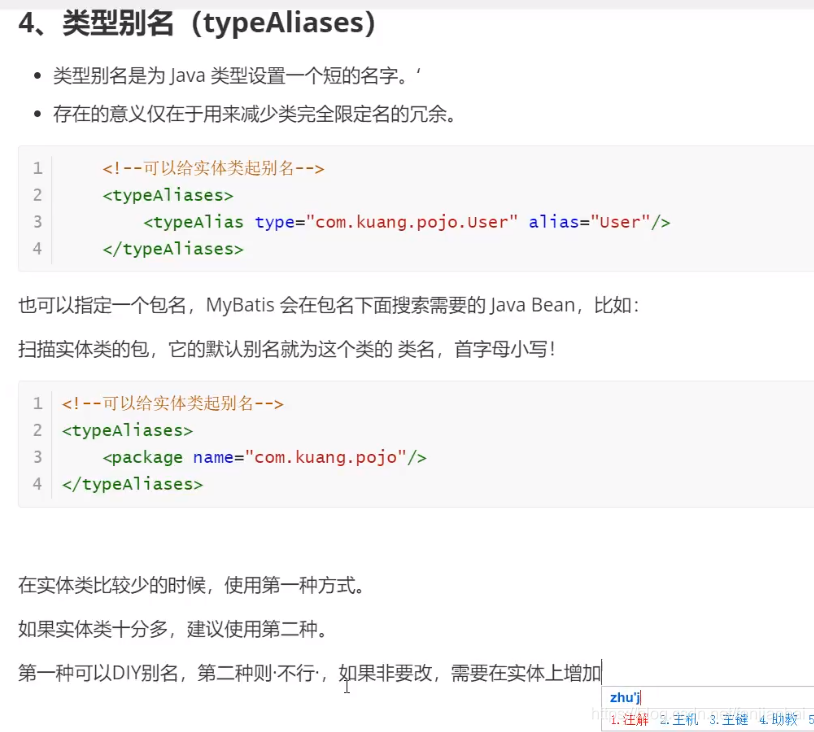The width and height of the screenshot is (814, 732).
Task: Click paragraph 如果实体类十分多，建议使用第二种
Action: [x=172, y=629]
